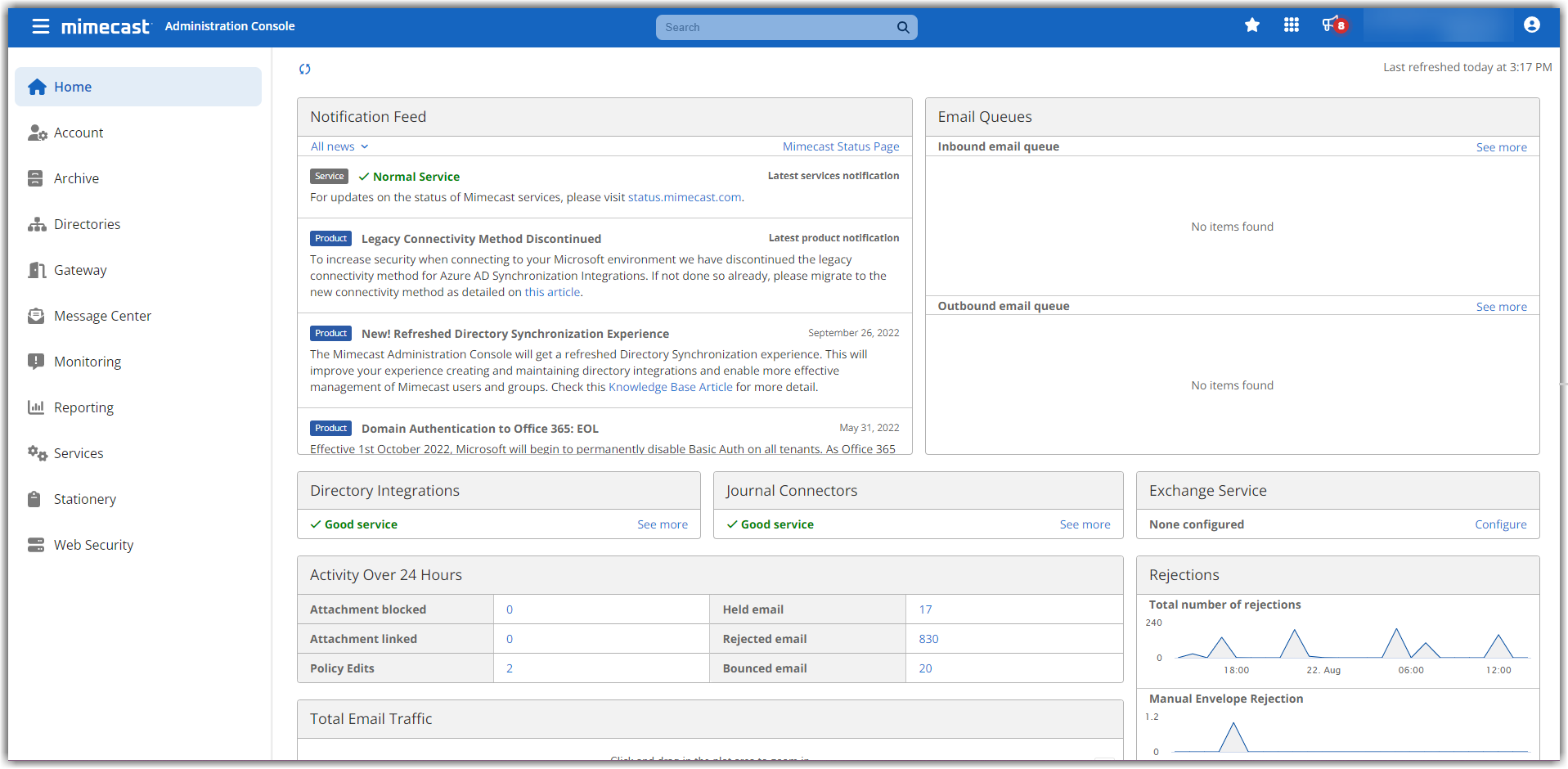Open the user profile icon
Screen dimensions: 1568x769
[1532, 25]
